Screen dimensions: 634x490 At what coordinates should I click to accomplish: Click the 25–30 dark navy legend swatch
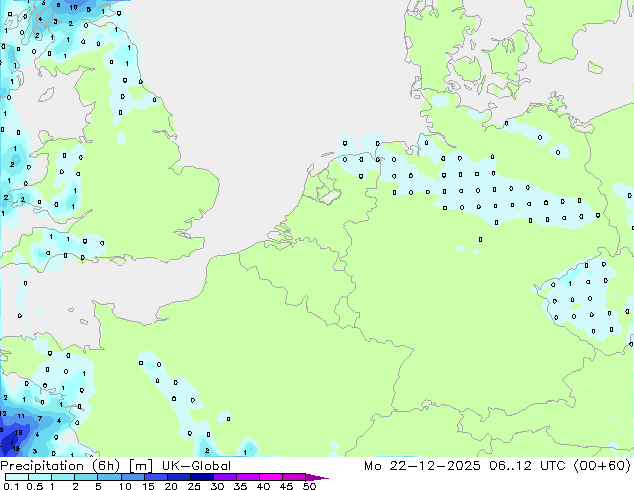pos(201,477)
